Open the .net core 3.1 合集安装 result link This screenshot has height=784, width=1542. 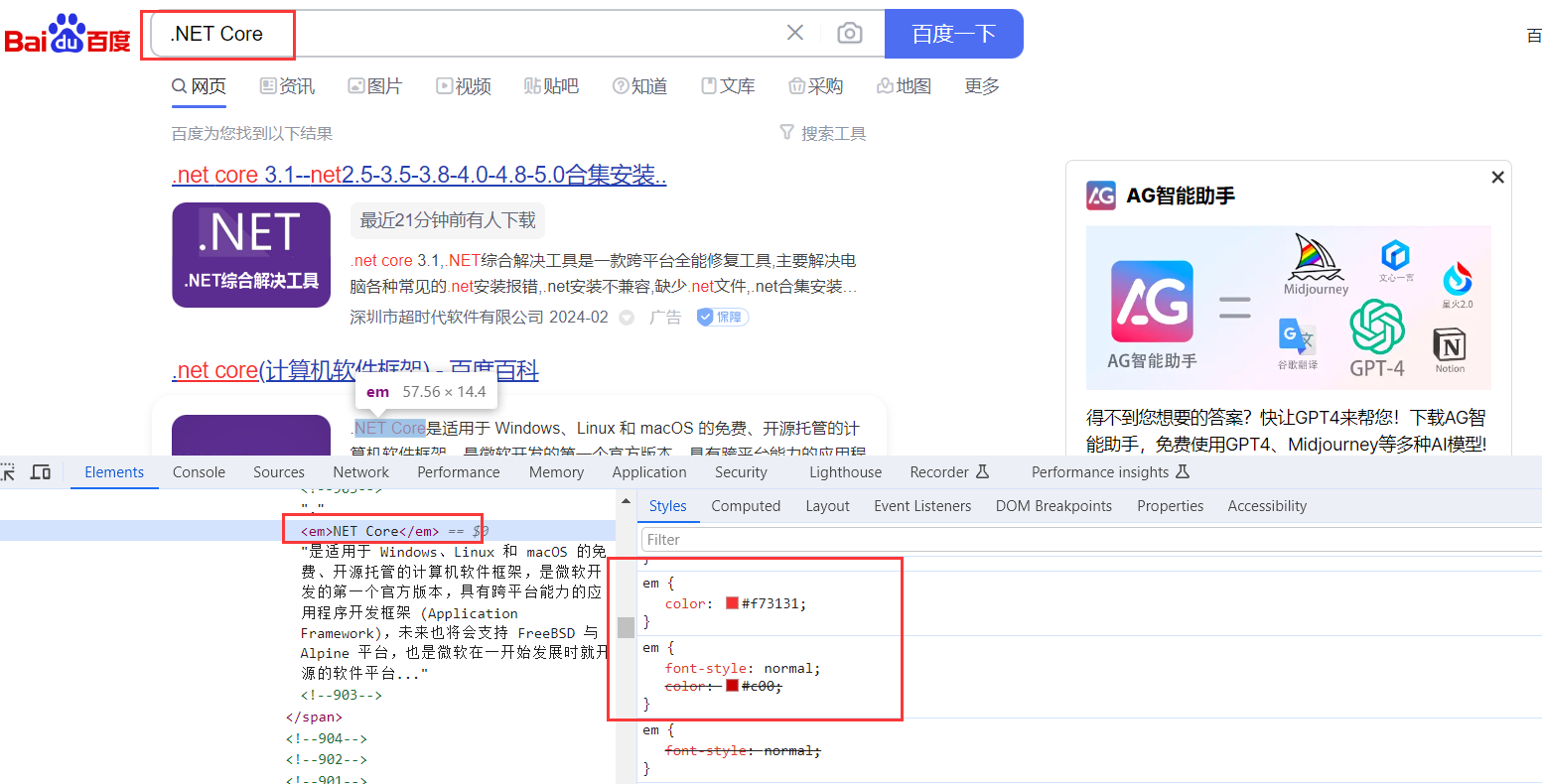[x=419, y=176]
